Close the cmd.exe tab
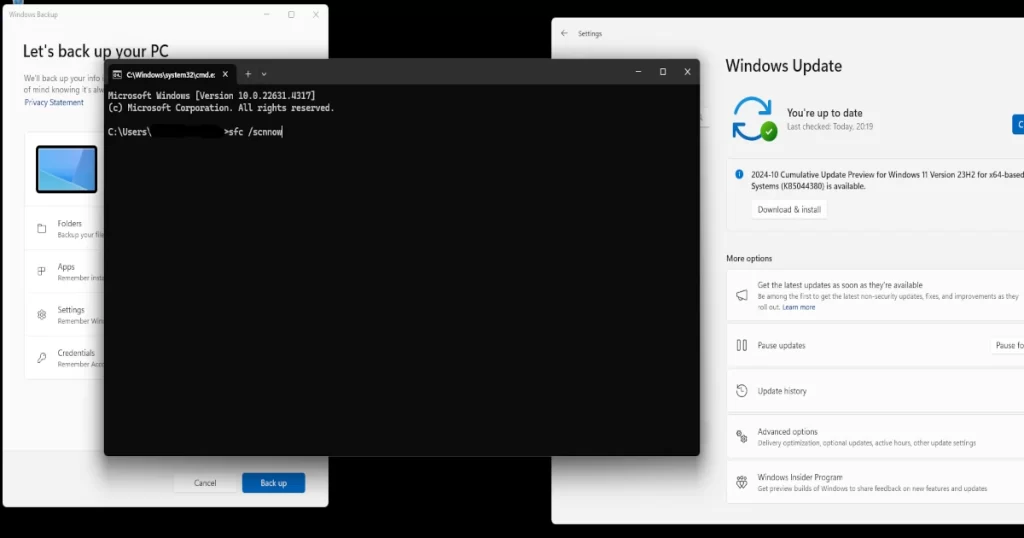1024x538 pixels. coord(225,74)
